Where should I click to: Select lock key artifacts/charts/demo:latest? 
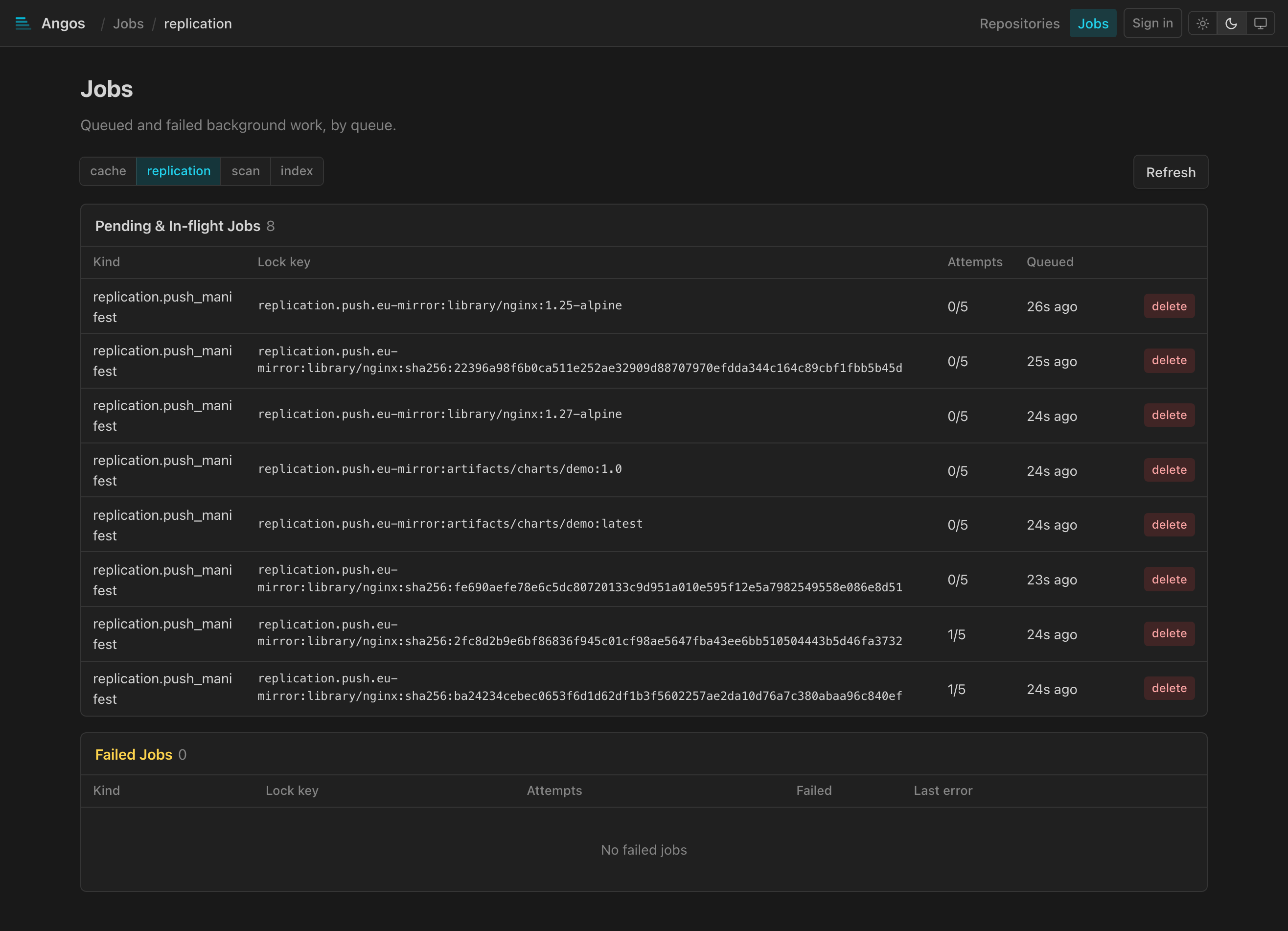pyautogui.click(x=450, y=524)
